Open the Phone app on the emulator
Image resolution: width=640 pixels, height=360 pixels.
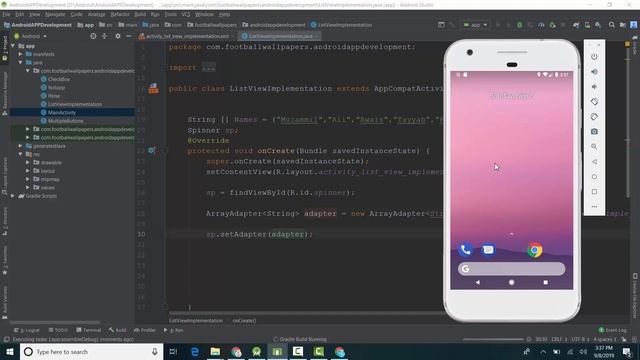pyautogui.click(x=465, y=249)
